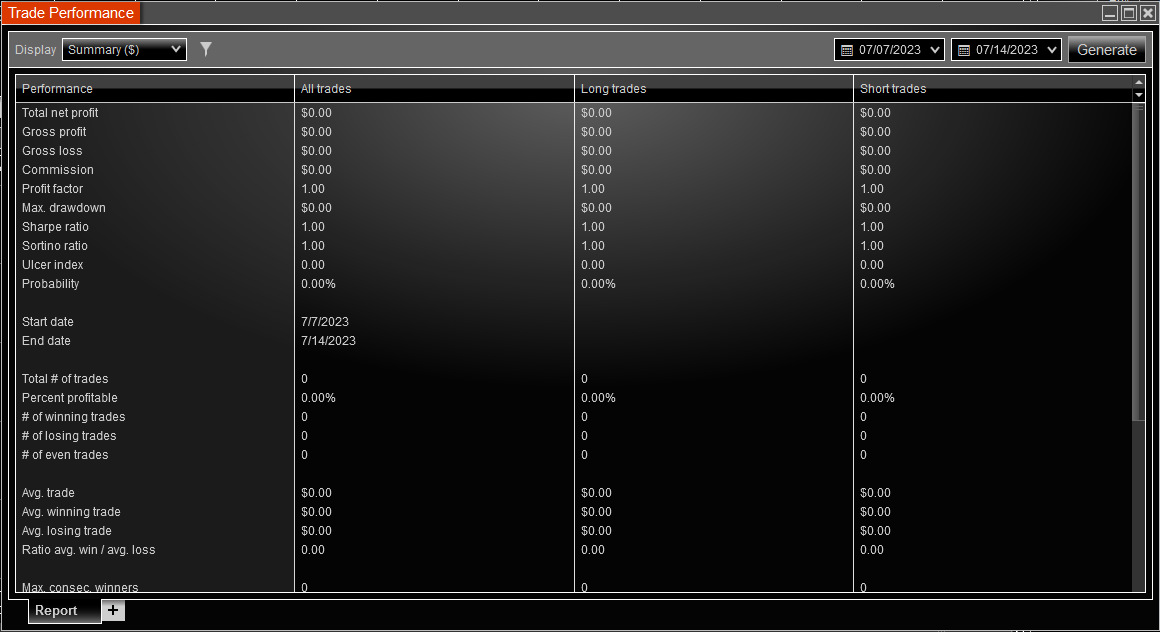Click the Performance column header
This screenshot has height=632, width=1160.
[x=155, y=89]
